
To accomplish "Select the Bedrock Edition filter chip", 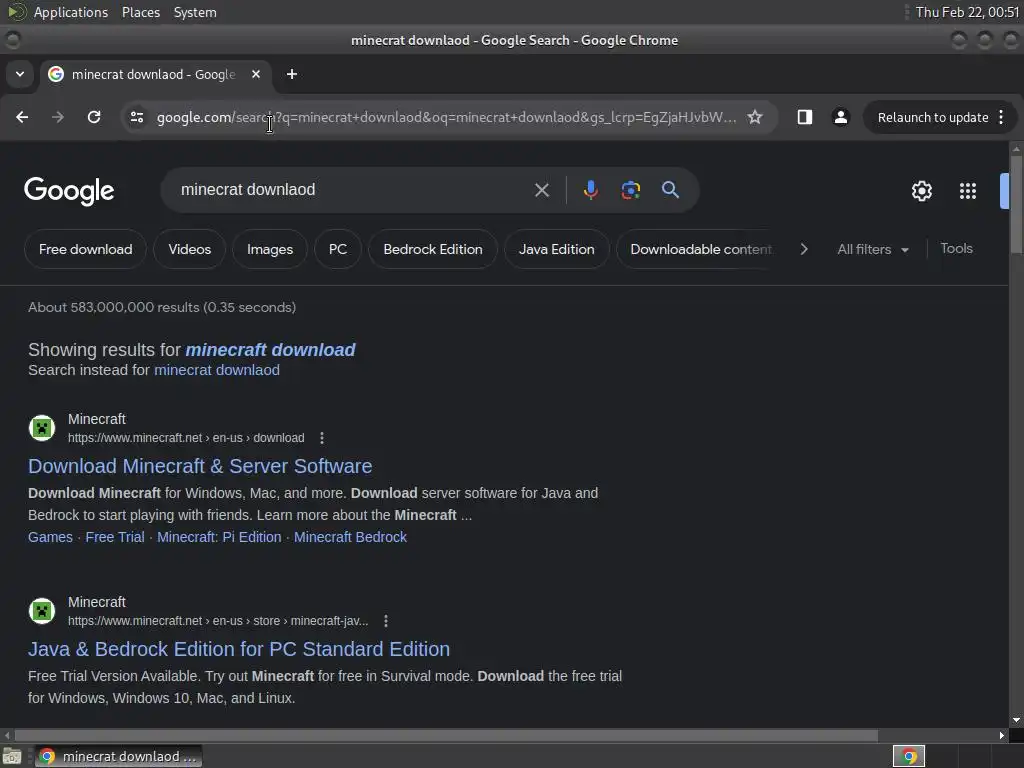I will (x=433, y=249).
